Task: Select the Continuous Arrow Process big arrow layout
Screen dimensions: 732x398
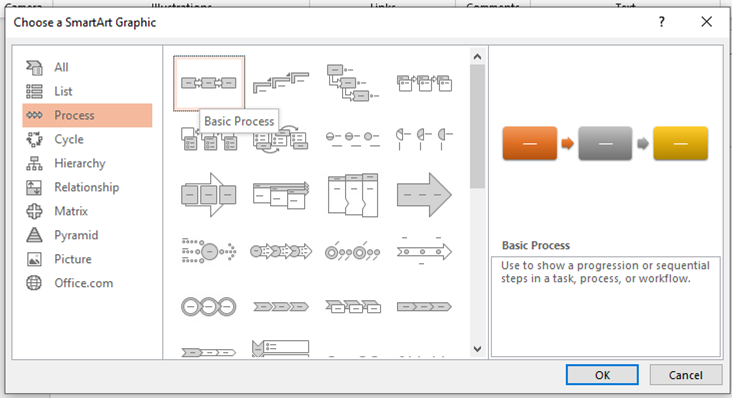Action: [x=424, y=195]
